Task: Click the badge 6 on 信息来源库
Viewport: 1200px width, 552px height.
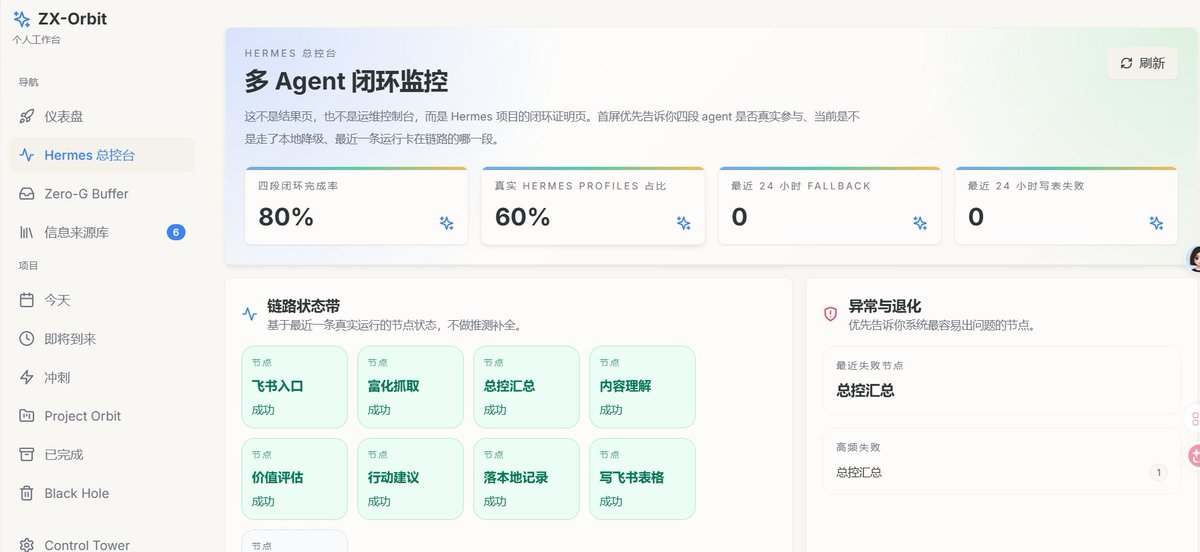Action: pos(176,233)
